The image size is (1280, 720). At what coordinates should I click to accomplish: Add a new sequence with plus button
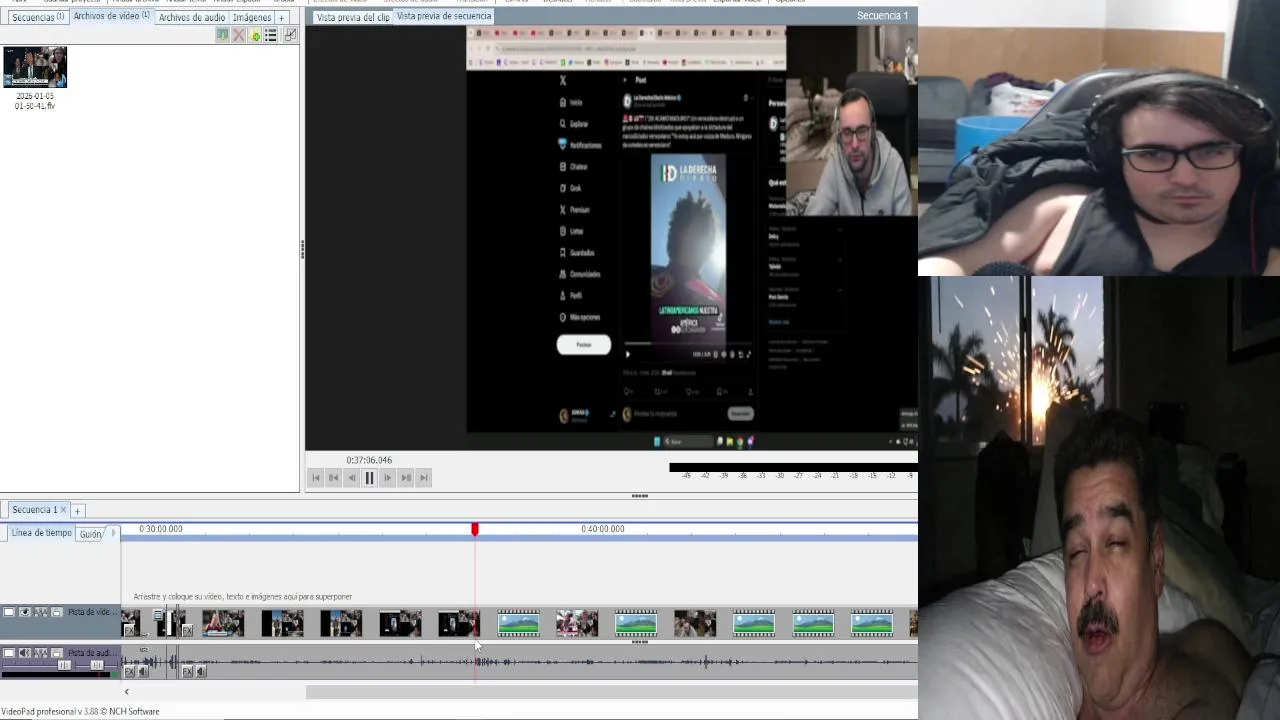tap(78, 511)
